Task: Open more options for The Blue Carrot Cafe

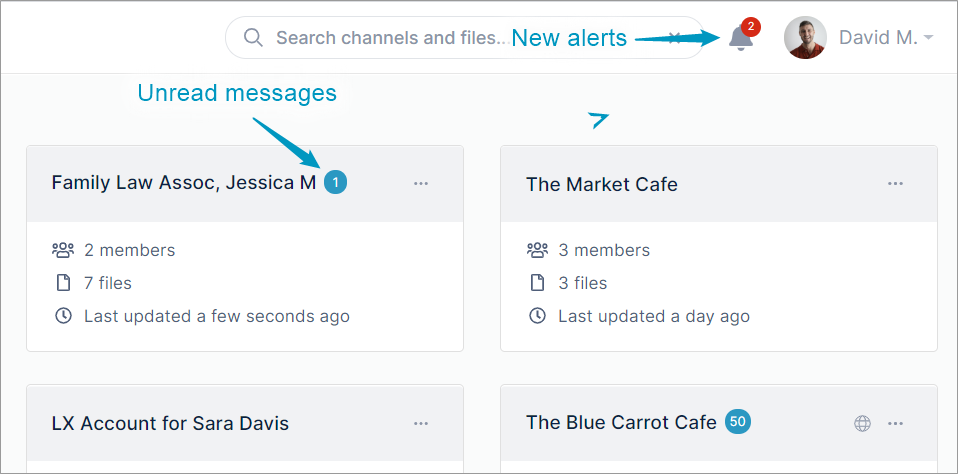Action: pos(895,423)
